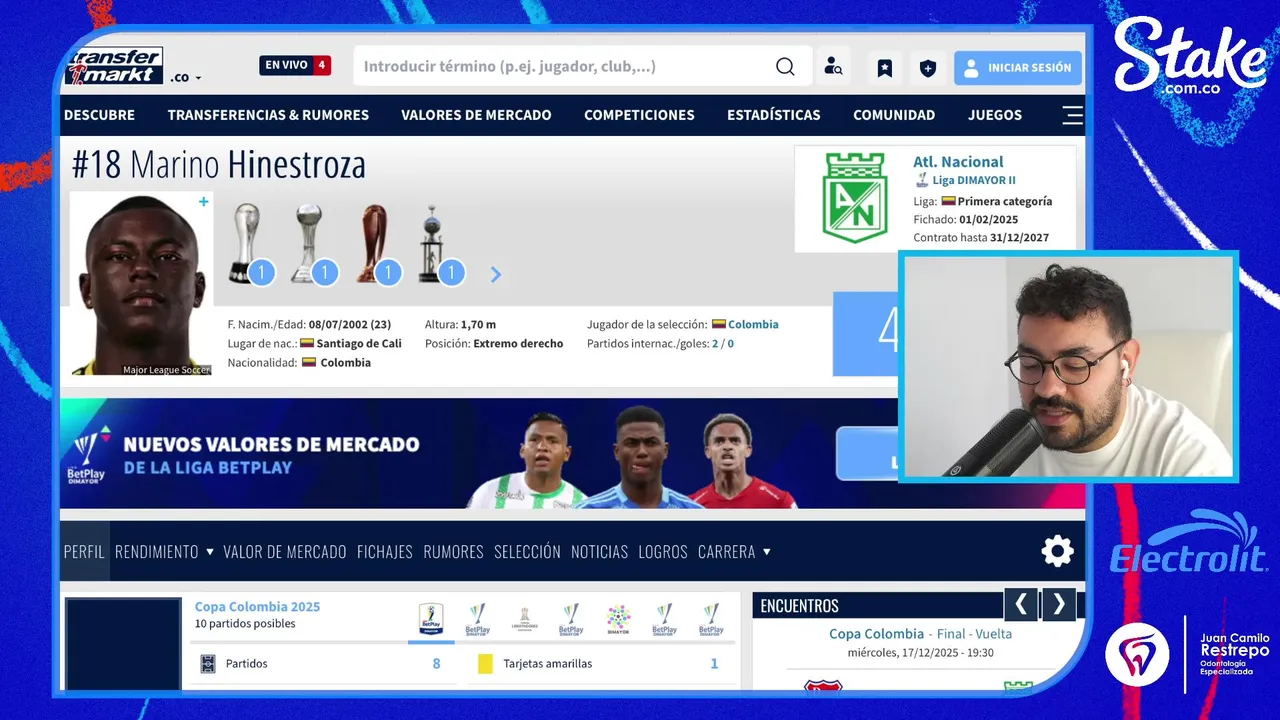Select the second BetPlay Dimayor competition icon

pyautogui.click(x=478, y=620)
